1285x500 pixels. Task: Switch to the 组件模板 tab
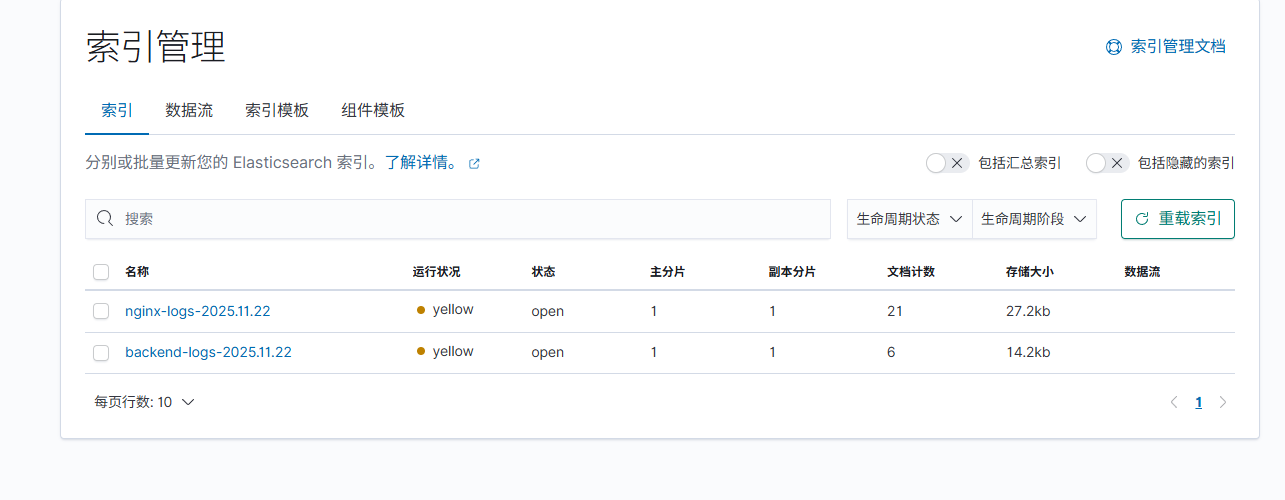click(x=373, y=110)
